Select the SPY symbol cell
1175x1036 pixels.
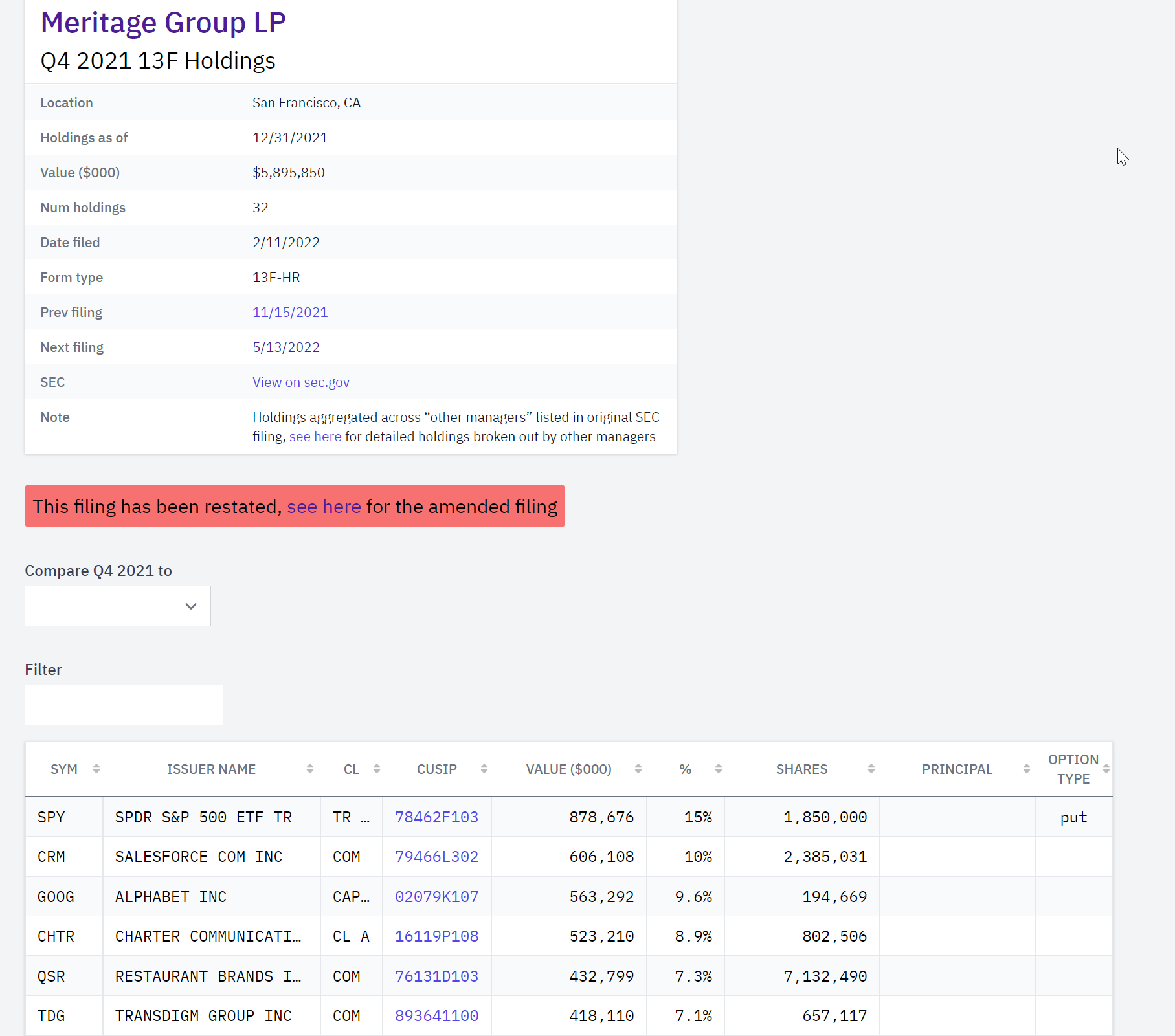(64, 817)
